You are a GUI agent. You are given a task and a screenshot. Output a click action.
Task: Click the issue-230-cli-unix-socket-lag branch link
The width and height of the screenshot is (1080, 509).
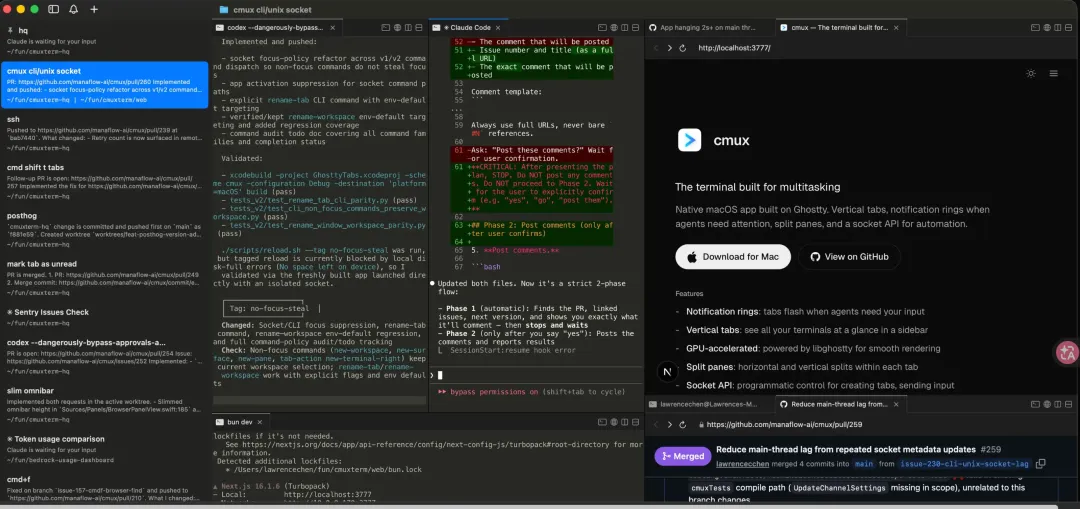pos(964,464)
